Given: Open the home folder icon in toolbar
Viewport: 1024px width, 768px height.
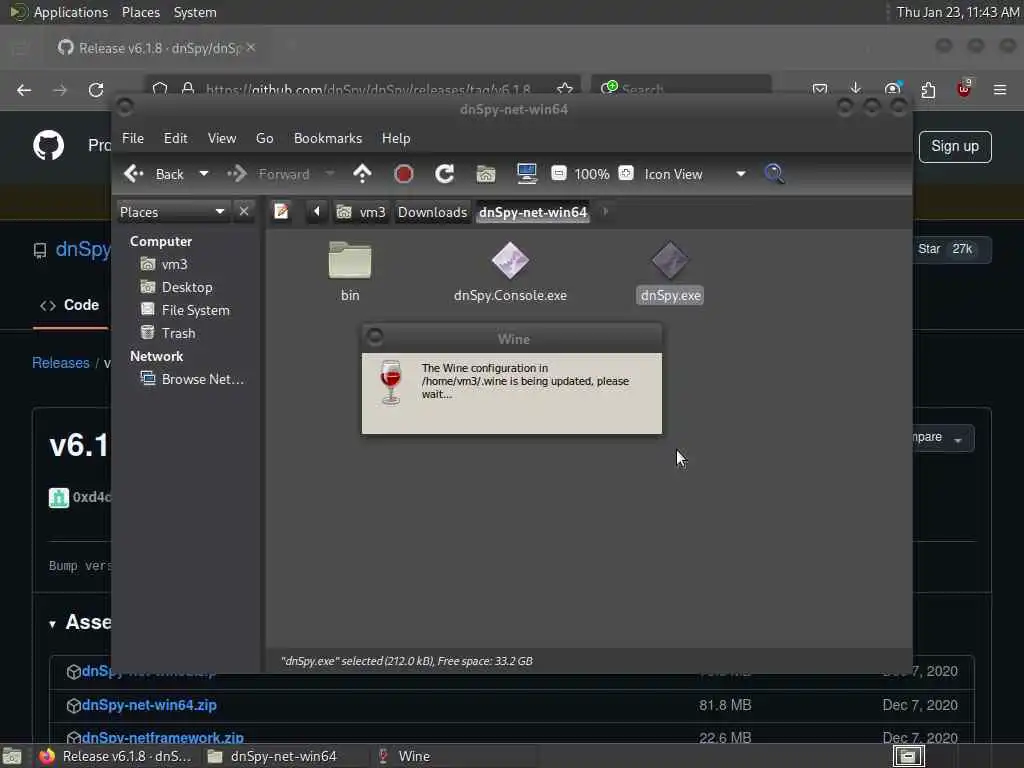Looking at the screenshot, I should (486, 174).
